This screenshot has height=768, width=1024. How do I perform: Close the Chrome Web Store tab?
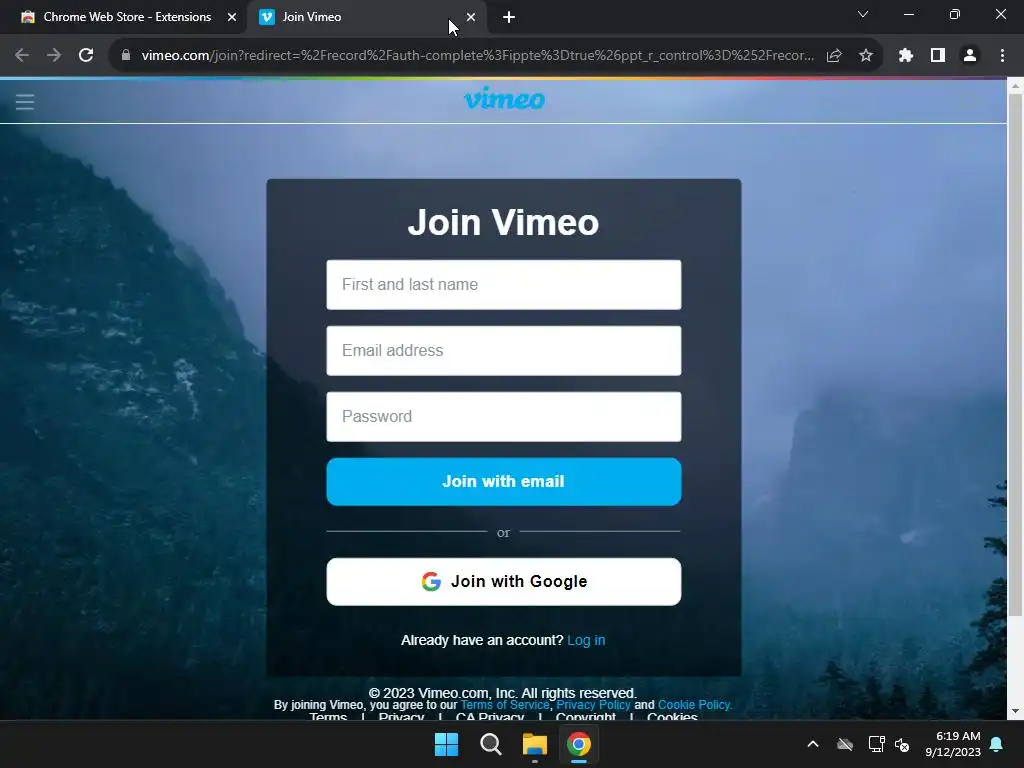coord(232,18)
